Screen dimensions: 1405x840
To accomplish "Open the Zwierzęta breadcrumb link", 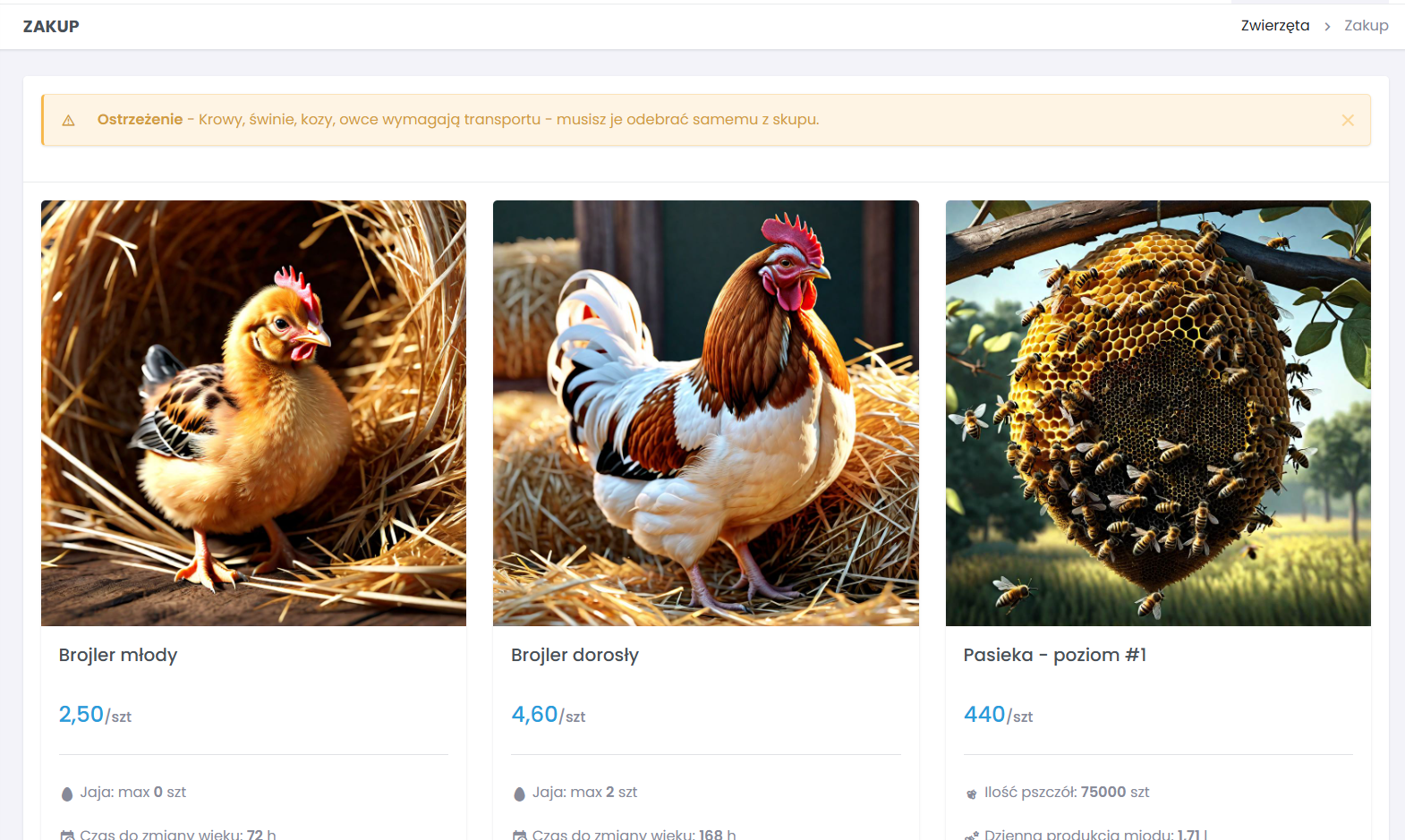I will tap(1274, 26).
